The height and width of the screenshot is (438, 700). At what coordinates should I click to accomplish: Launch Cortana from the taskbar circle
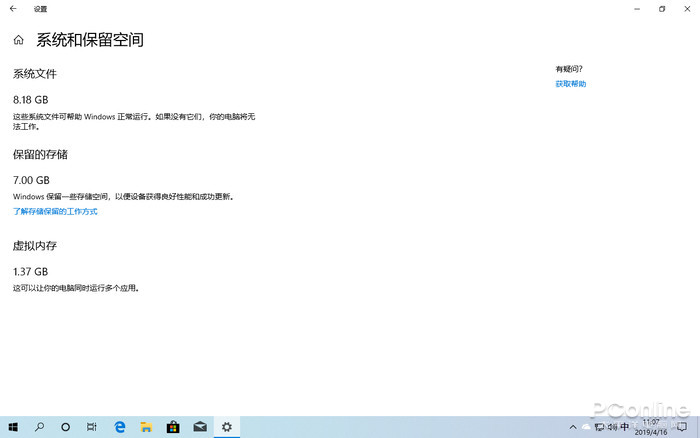(x=66, y=427)
